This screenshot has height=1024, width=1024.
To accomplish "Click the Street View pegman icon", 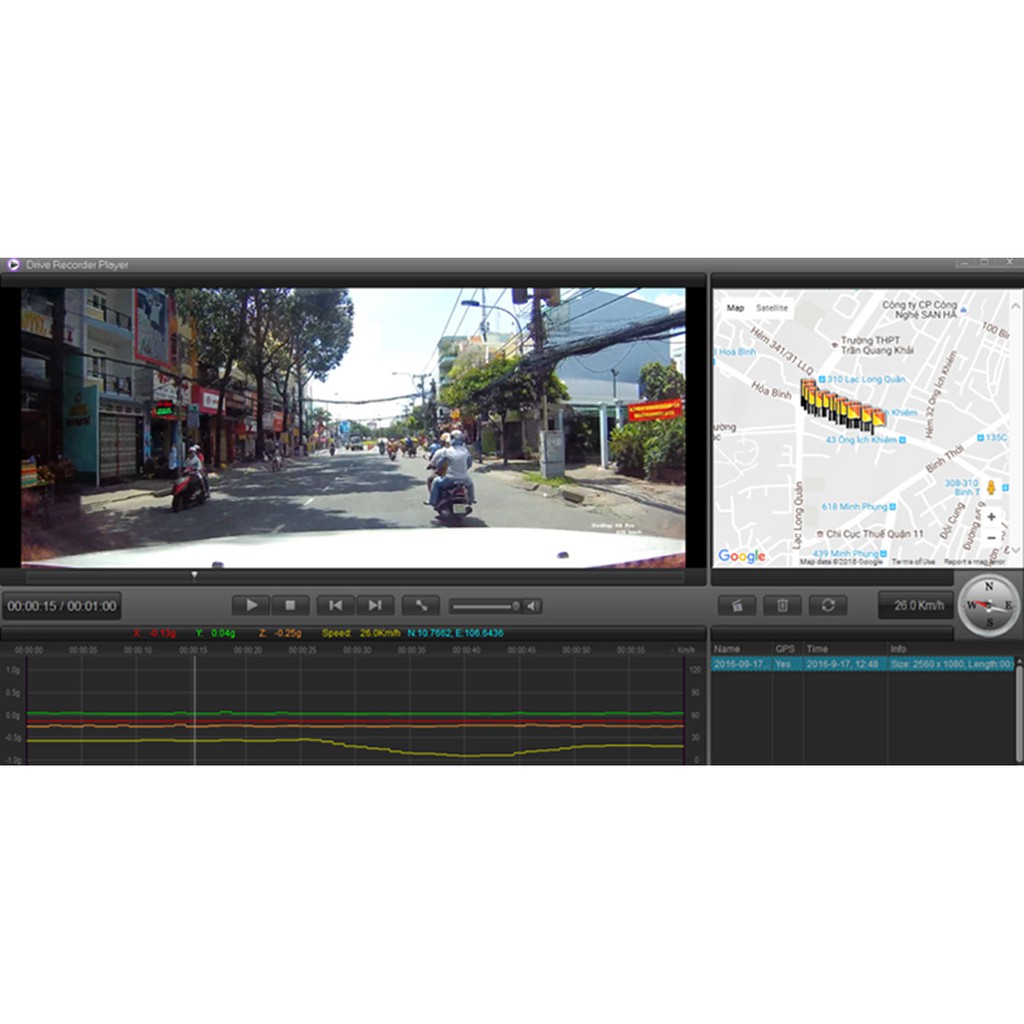I will (991, 488).
